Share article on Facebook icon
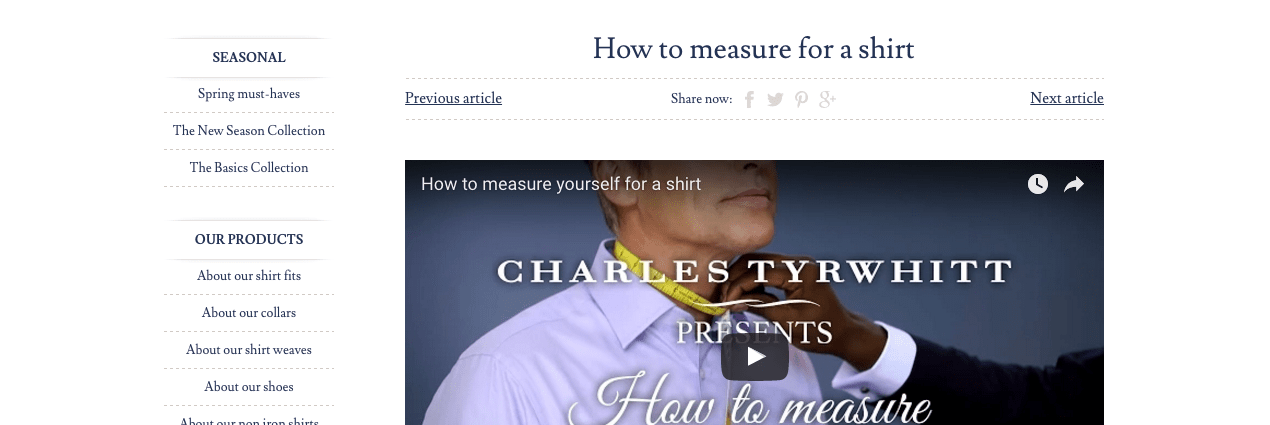This screenshot has height=425, width=1270. click(x=749, y=99)
